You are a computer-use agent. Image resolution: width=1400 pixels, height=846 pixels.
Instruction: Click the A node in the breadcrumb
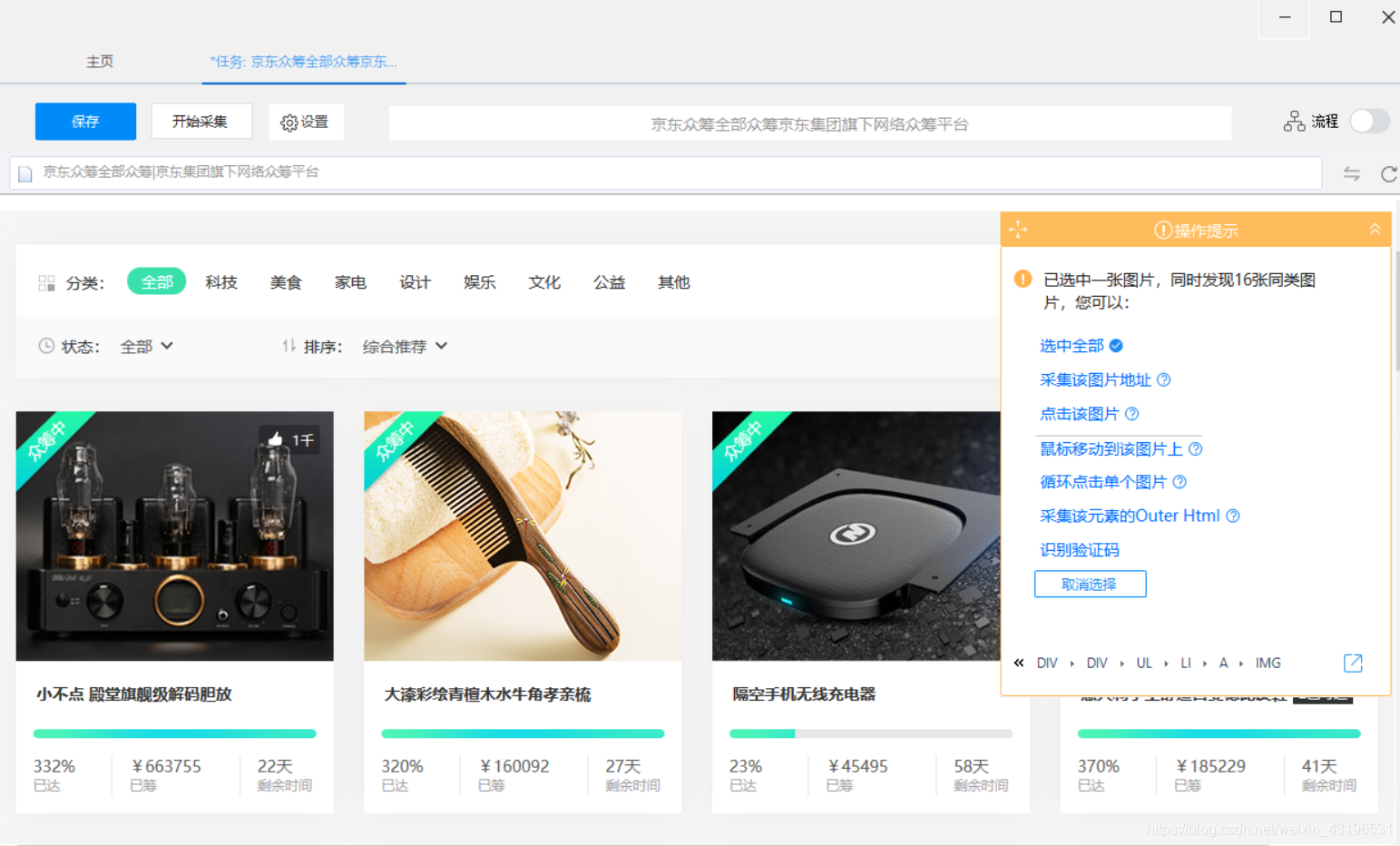pyautogui.click(x=1223, y=663)
